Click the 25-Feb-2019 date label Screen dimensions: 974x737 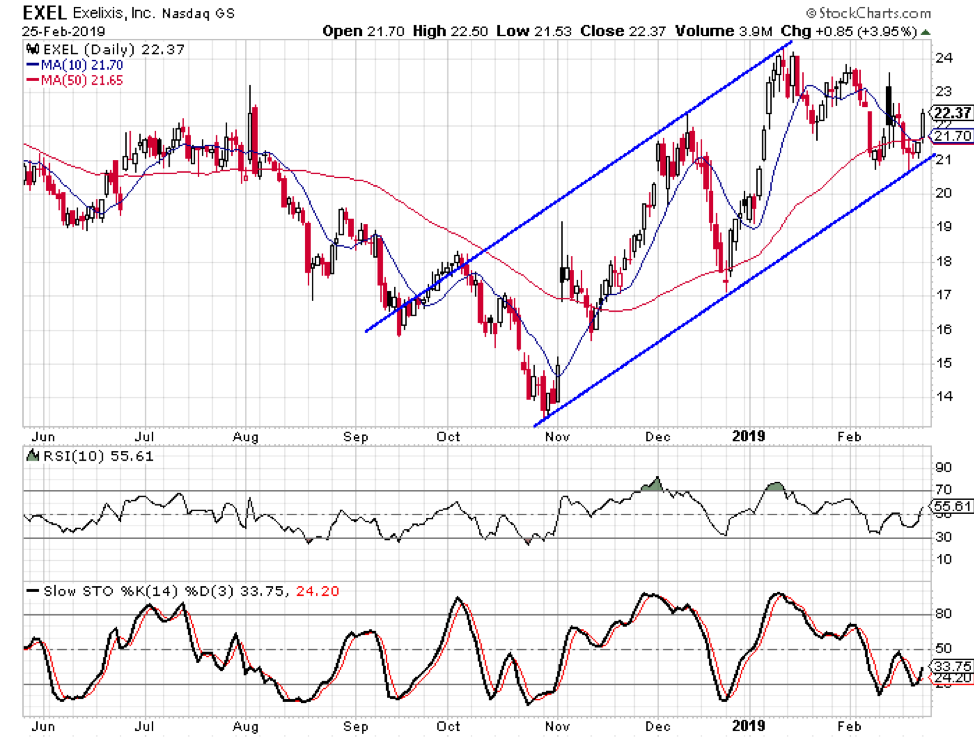pos(64,31)
